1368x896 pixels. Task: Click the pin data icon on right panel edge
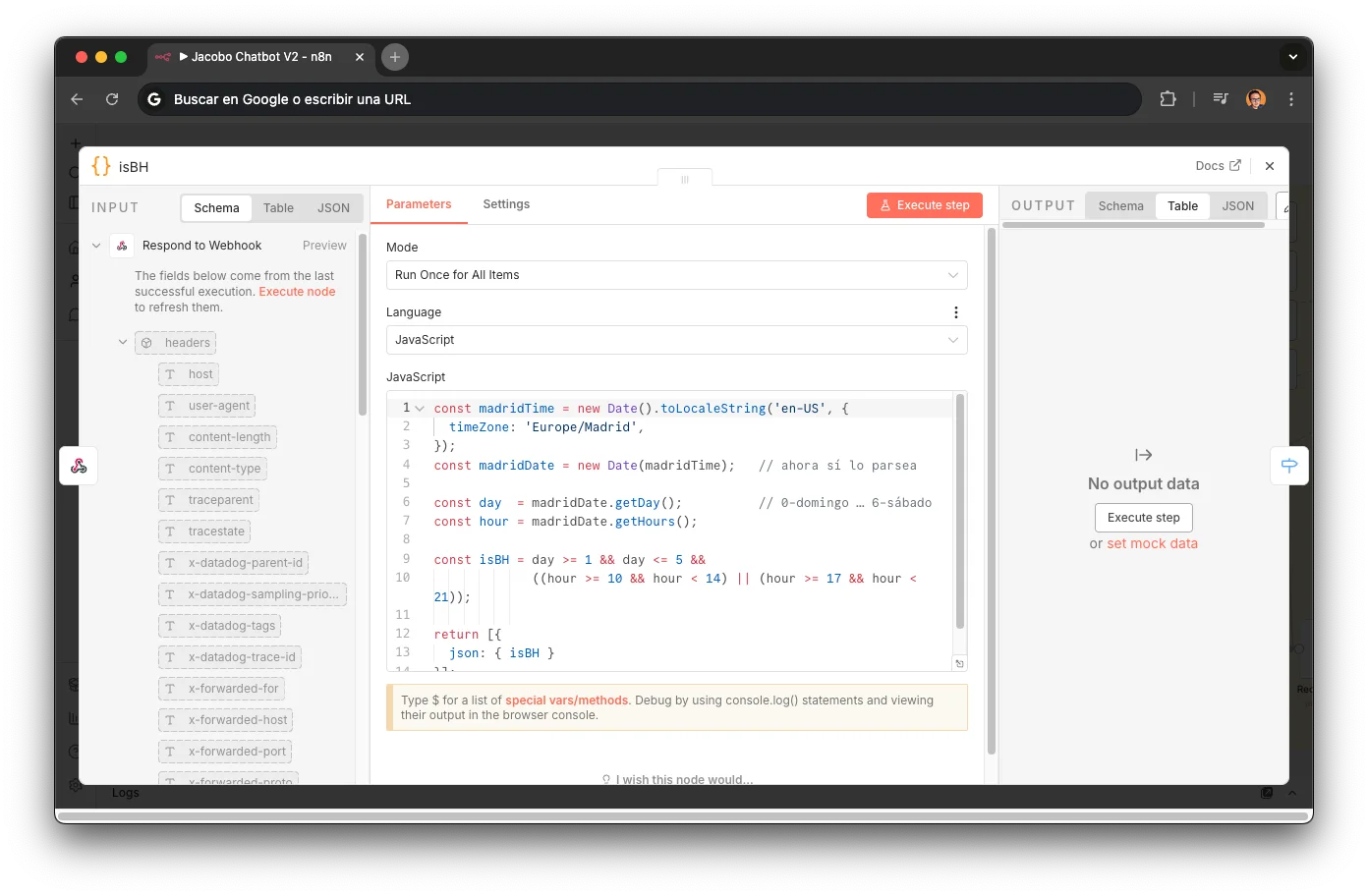[1289, 465]
